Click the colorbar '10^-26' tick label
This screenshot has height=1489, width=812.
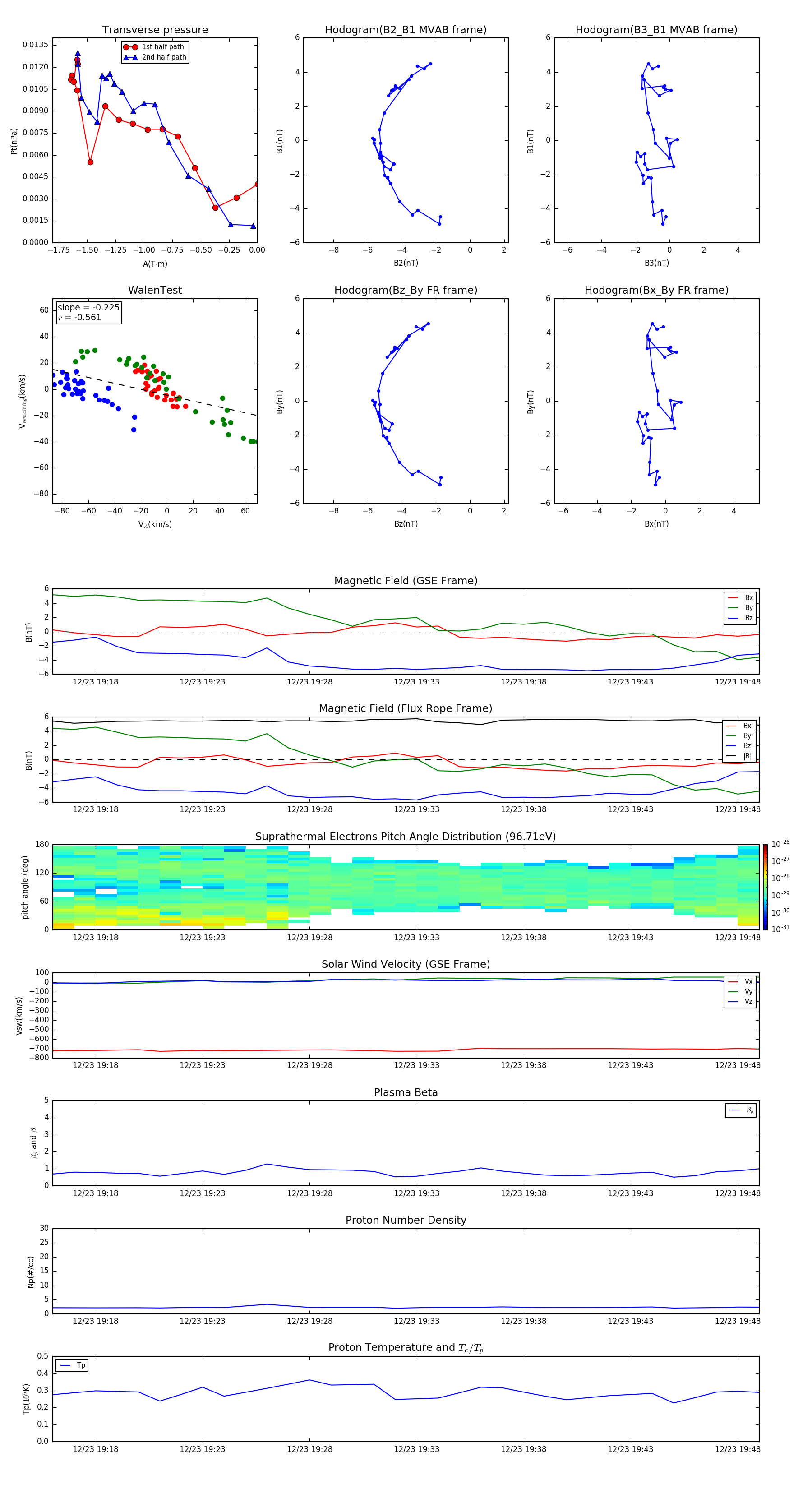(x=780, y=844)
